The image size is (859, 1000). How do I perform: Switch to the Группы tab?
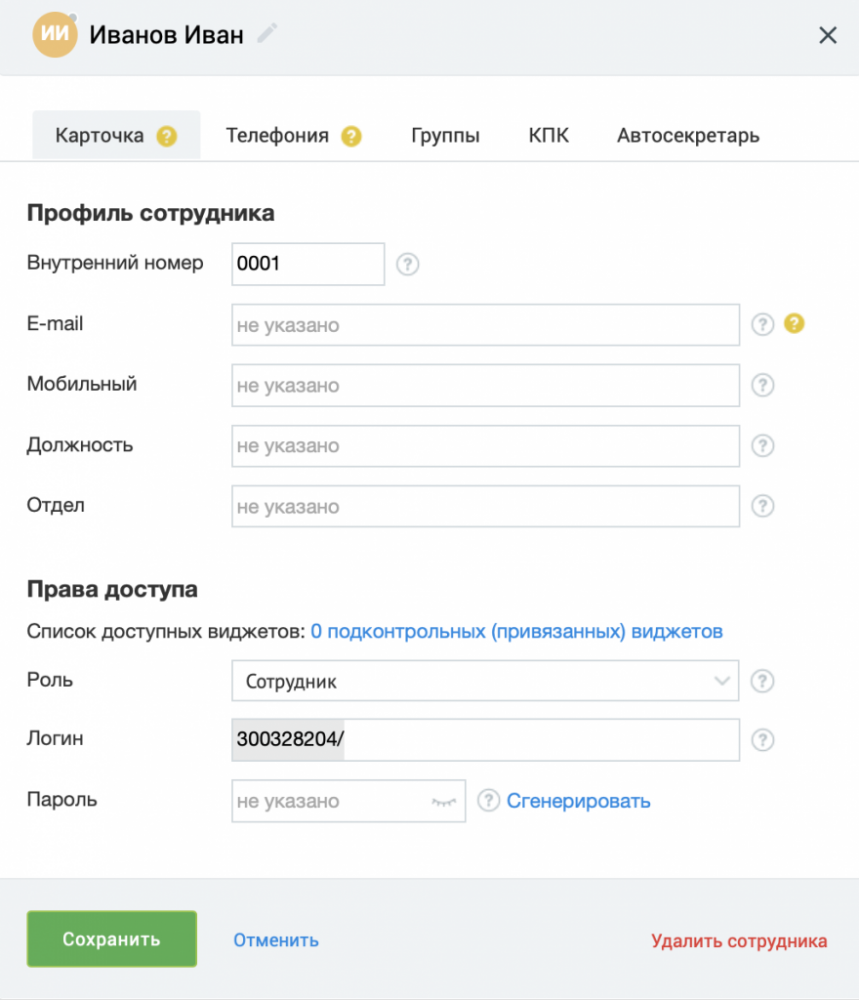[445, 135]
